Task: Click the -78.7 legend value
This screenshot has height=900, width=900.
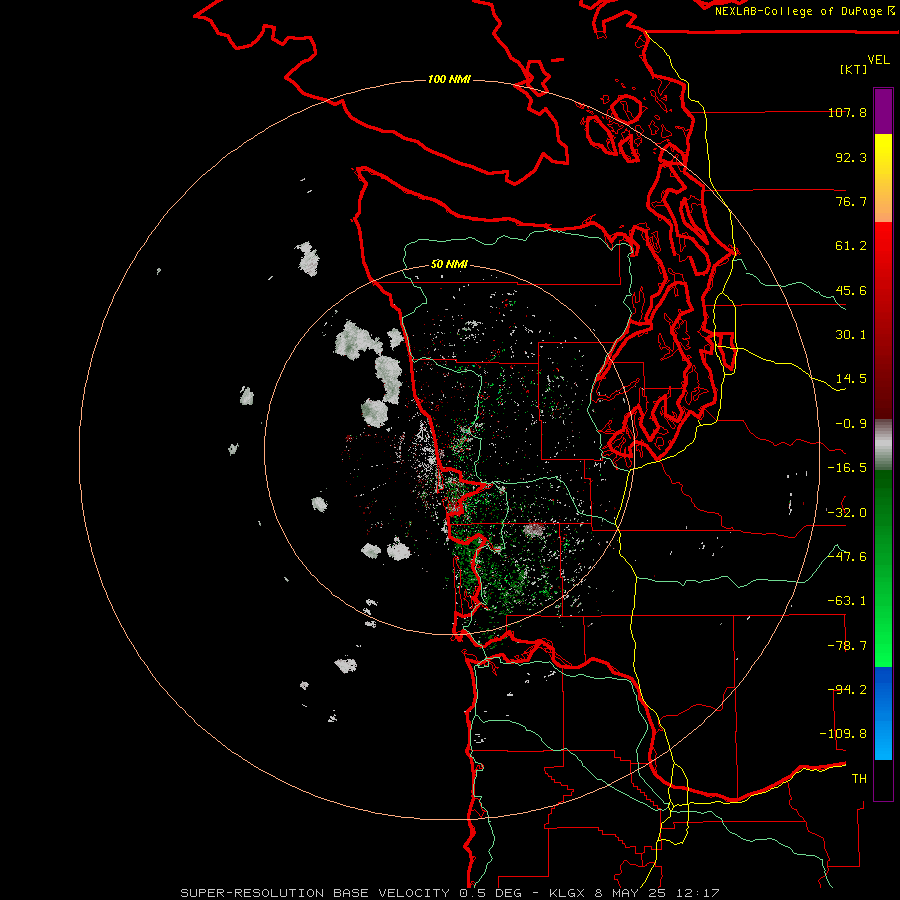Action: pos(847,646)
